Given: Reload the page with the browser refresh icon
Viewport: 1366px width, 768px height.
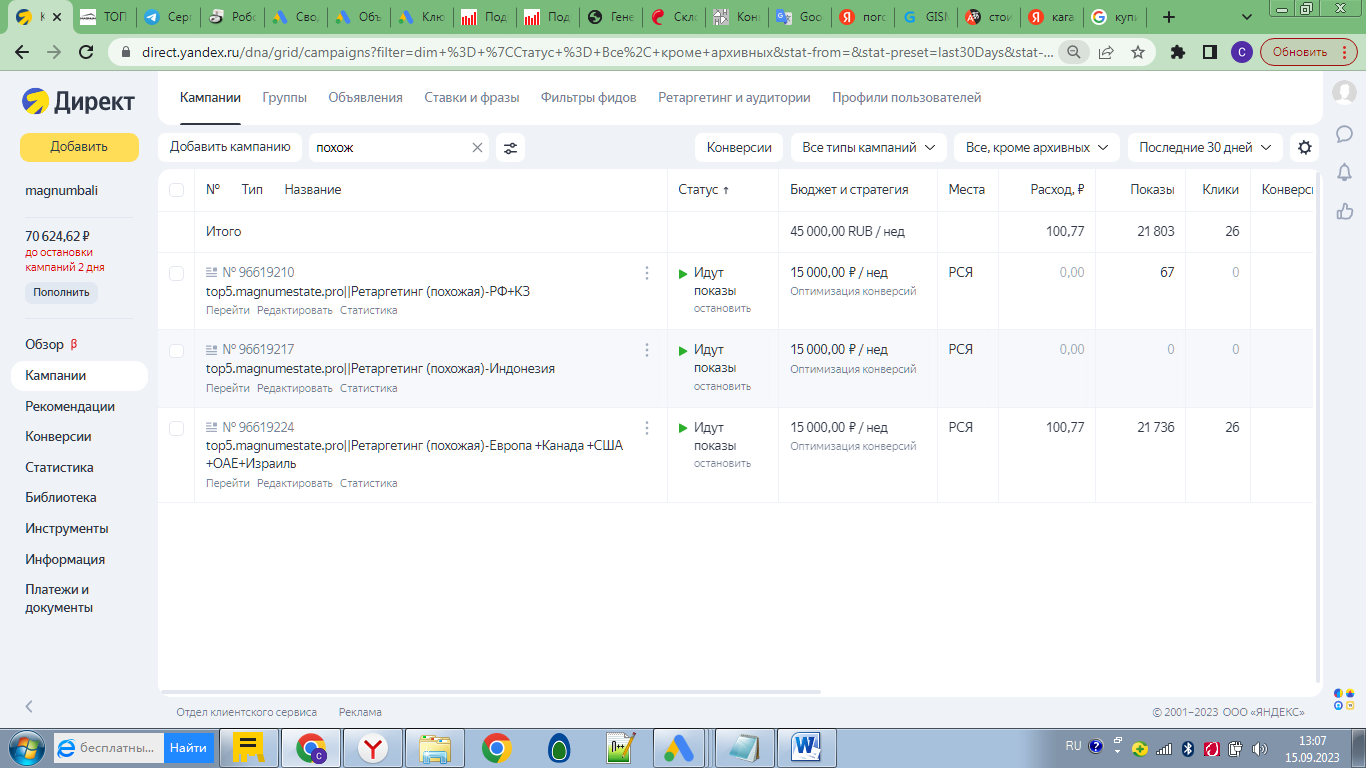Looking at the screenshot, I should (x=86, y=52).
